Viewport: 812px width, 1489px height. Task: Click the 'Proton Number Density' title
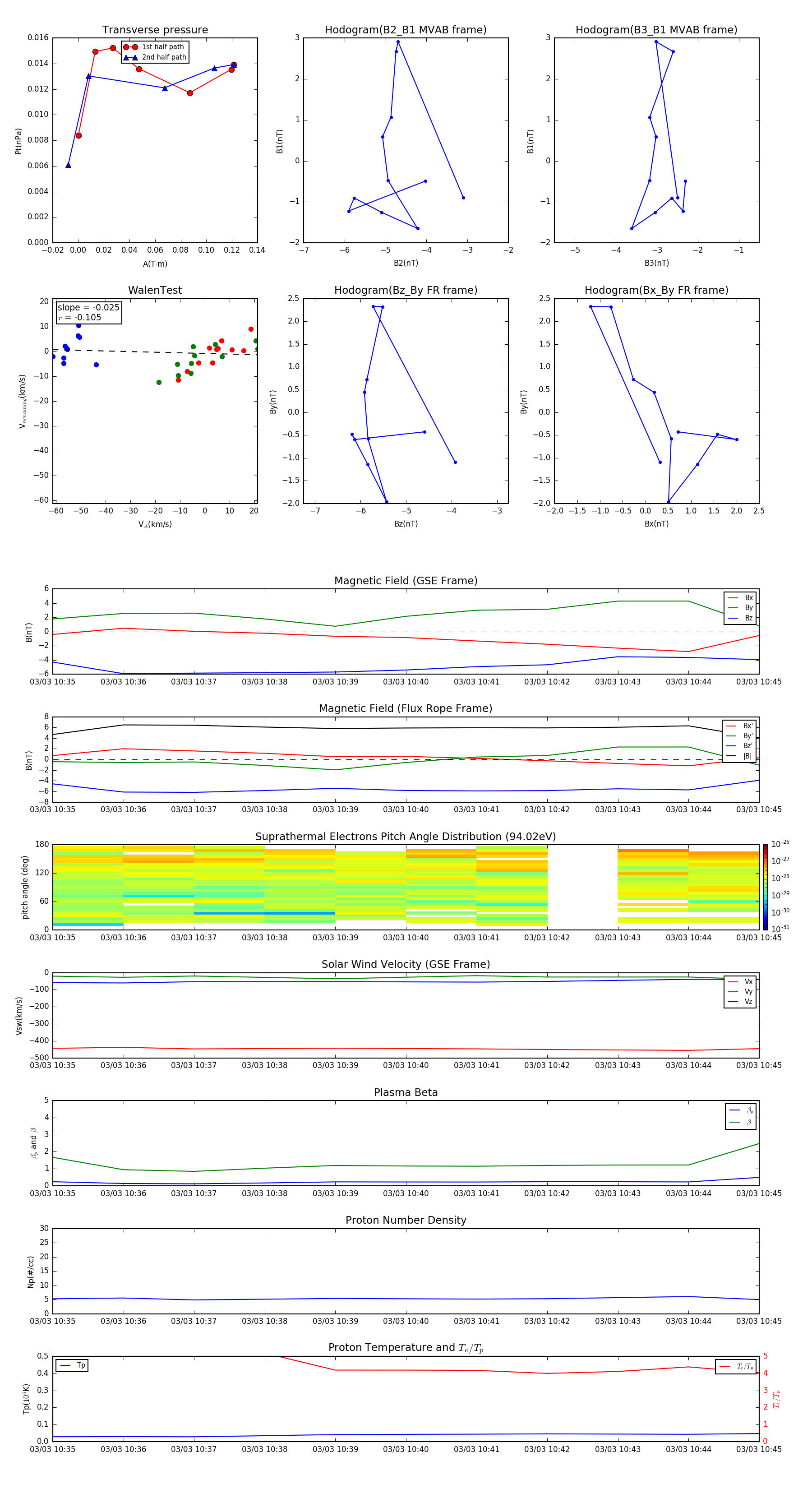point(406,1220)
